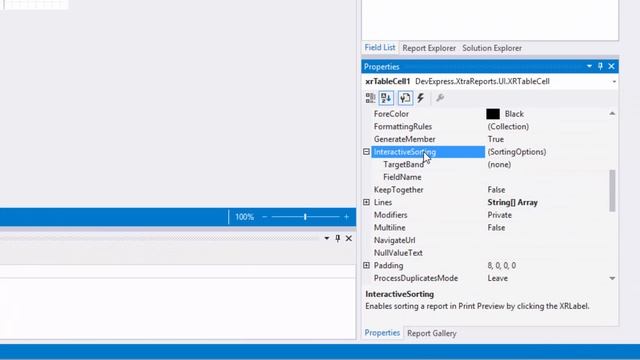Select the TargetBand property row

490,164
